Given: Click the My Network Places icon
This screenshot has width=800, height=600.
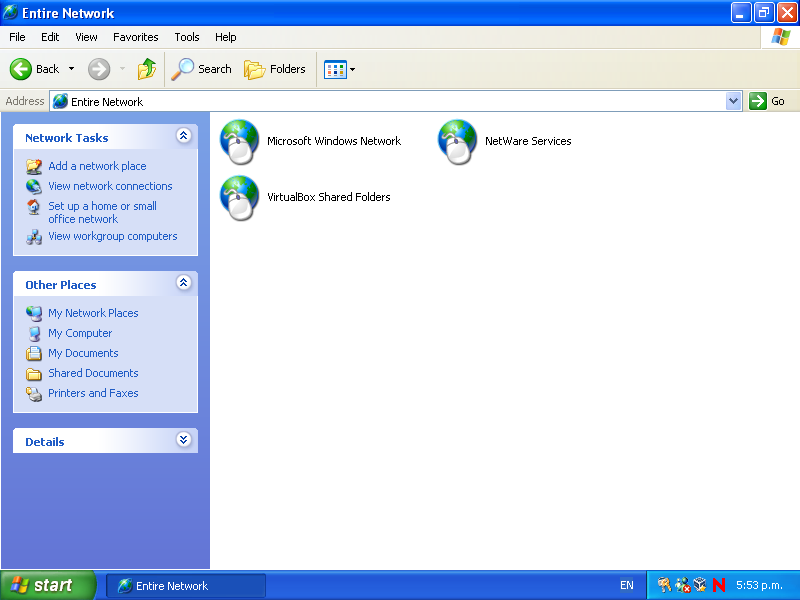Looking at the screenshot, I should 34,313.
